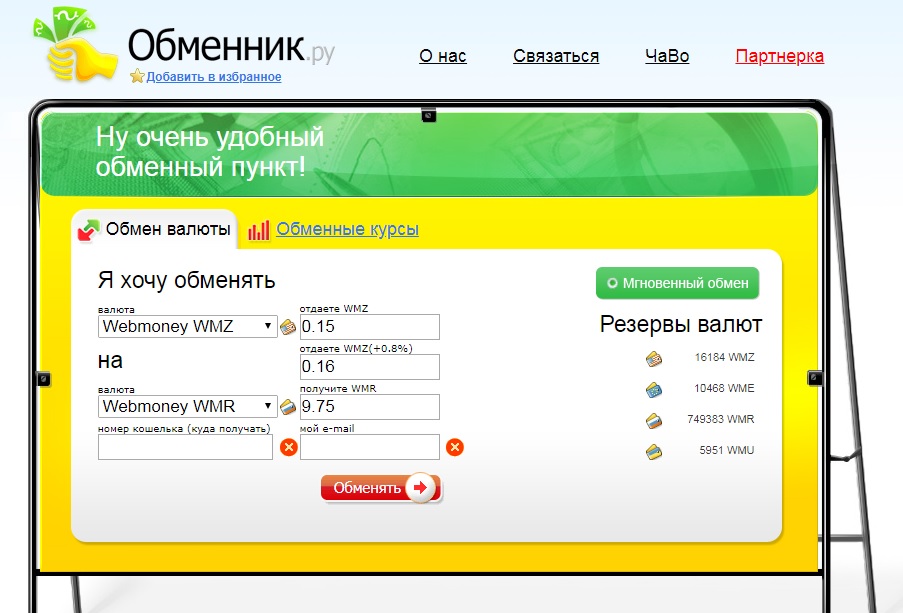Click the green-red arrows exchange icon
The image size is (903, 613).
point(89,230)
